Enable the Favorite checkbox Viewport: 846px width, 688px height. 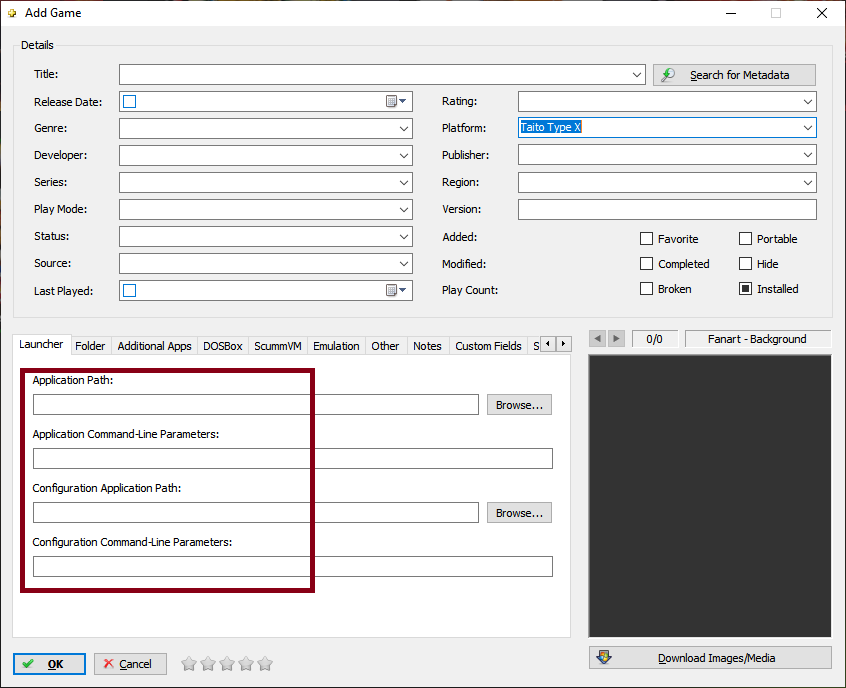pyautogui.click(x=646, y=239)
